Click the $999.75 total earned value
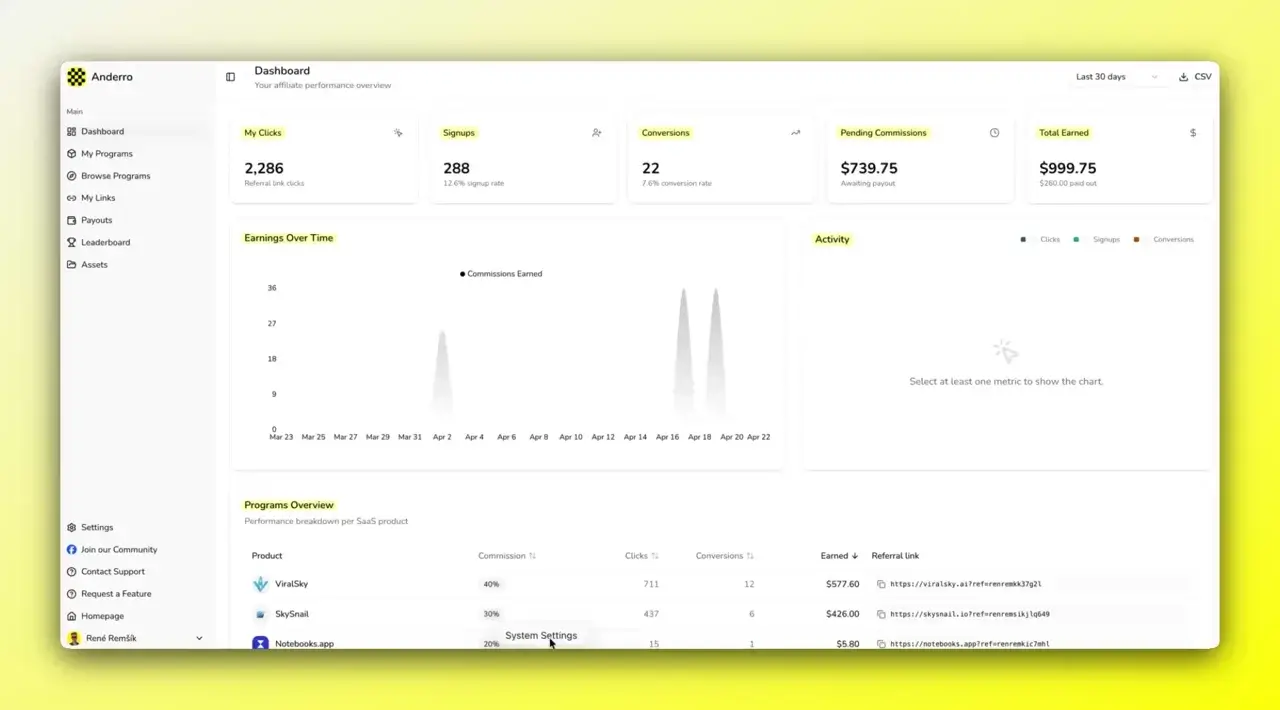Viewport: 1280px width, 710px height. pyautogui.click(x=1067, y=168)
